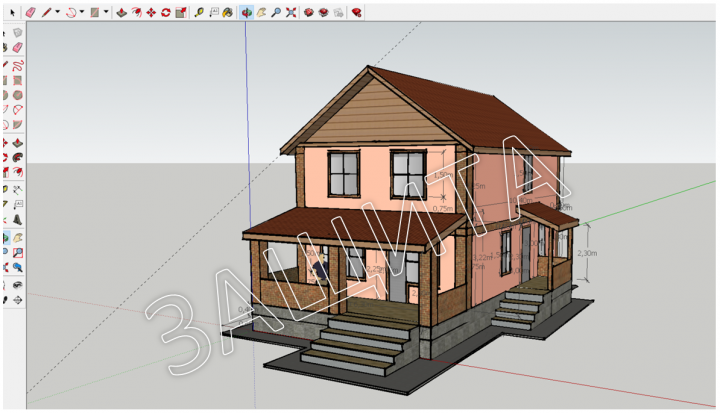Choose the Zoom magnifier in top toolbar

[x=276, y=12]
